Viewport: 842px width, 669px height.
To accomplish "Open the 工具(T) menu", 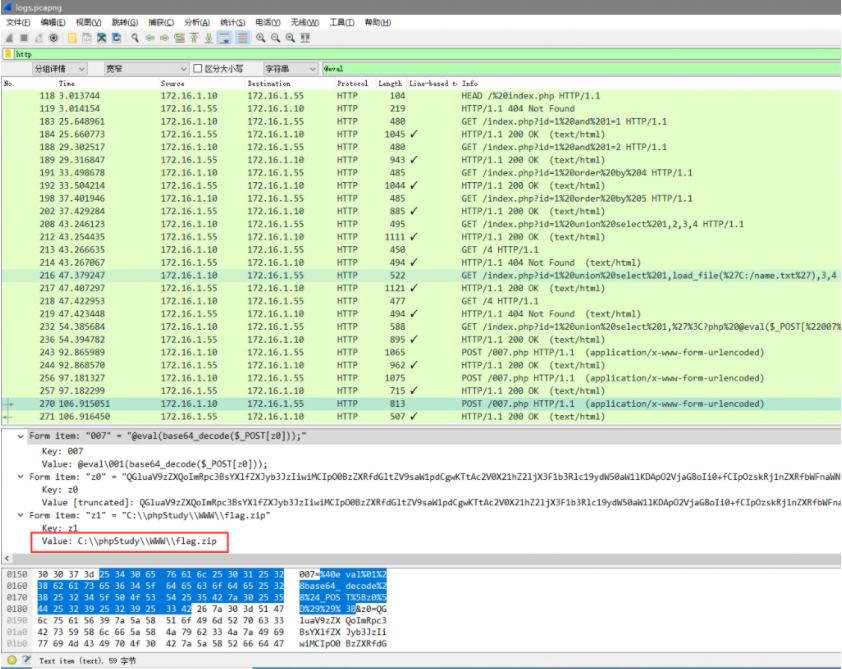I will (342, 23).
